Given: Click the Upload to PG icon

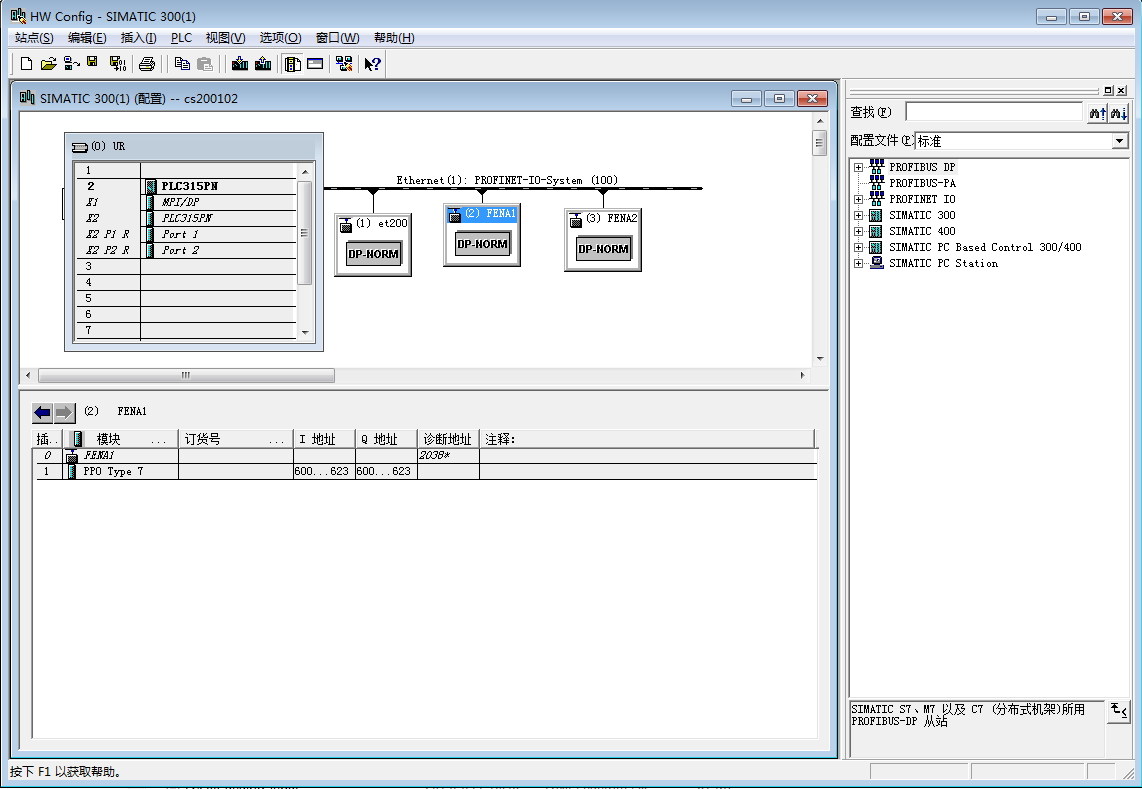Looking at the screenshot, I should pyautogui.click(x=263, y=64).
